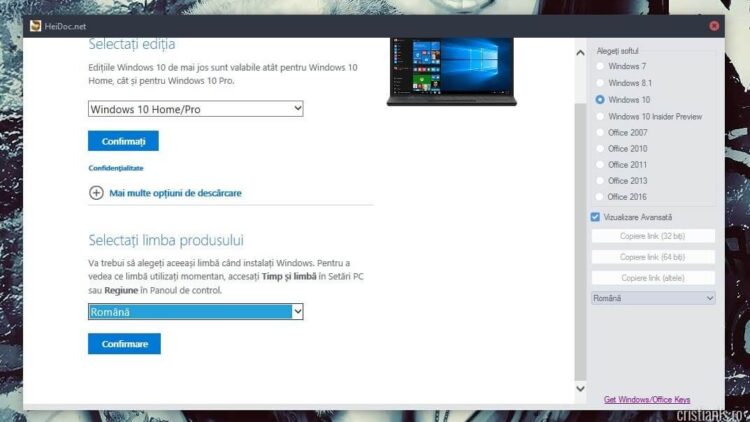The height and width of the screenshot is (422, 750).
Task: Toggle the Vizualizare Avansată checkbox
Action: (x=596, y=217)
